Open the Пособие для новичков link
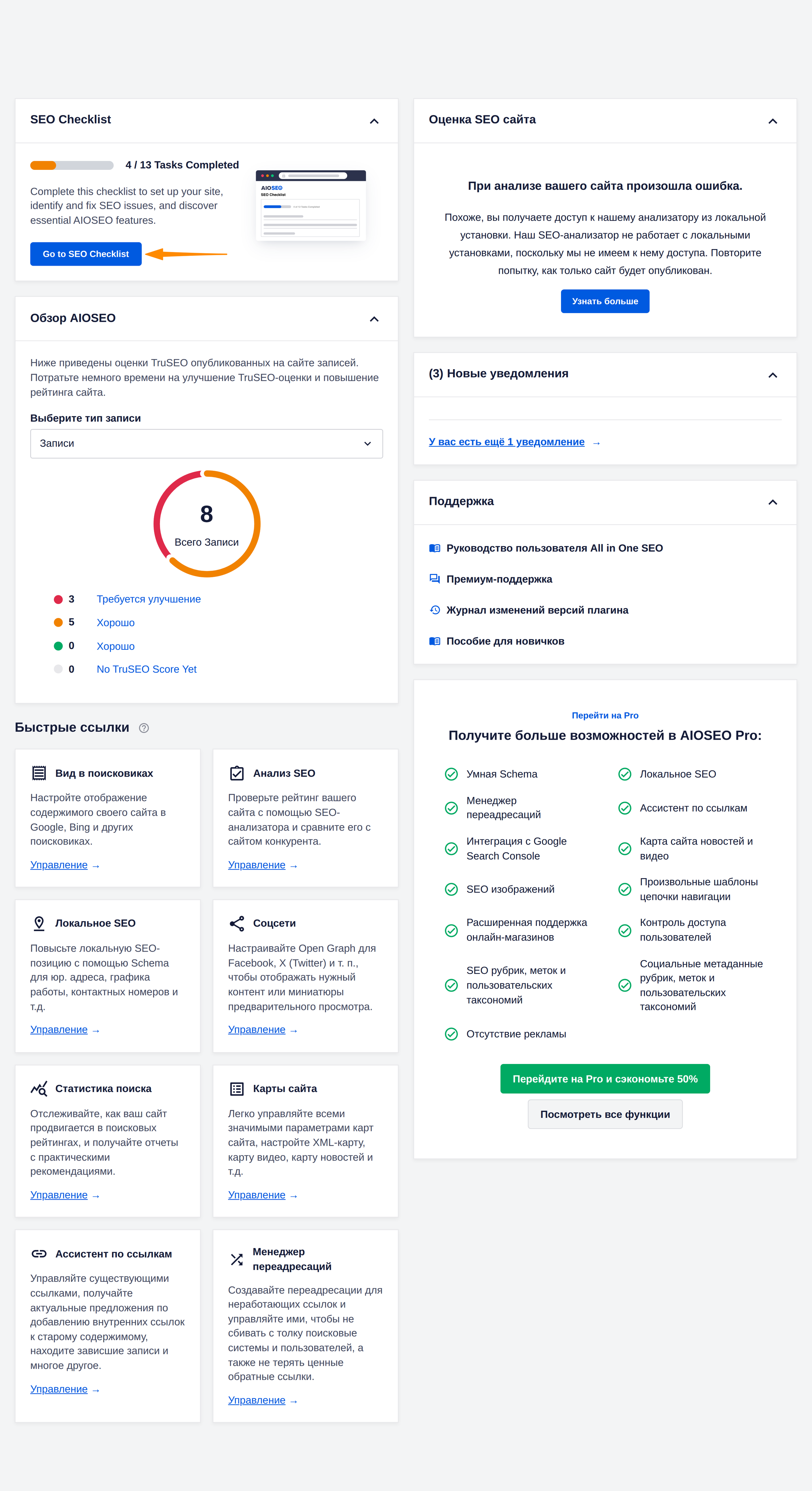812x1491 pixels. 505,641
